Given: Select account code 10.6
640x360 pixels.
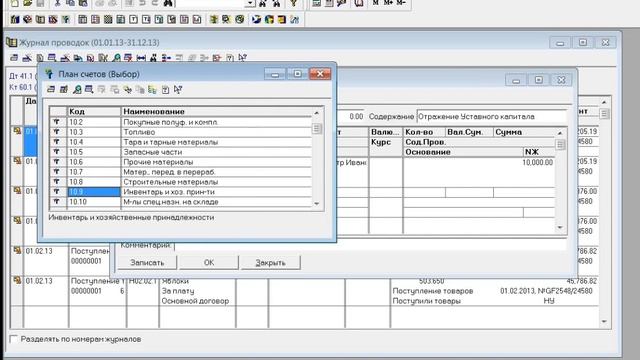Looking at the screenshot, I should (x=94, y=162).
